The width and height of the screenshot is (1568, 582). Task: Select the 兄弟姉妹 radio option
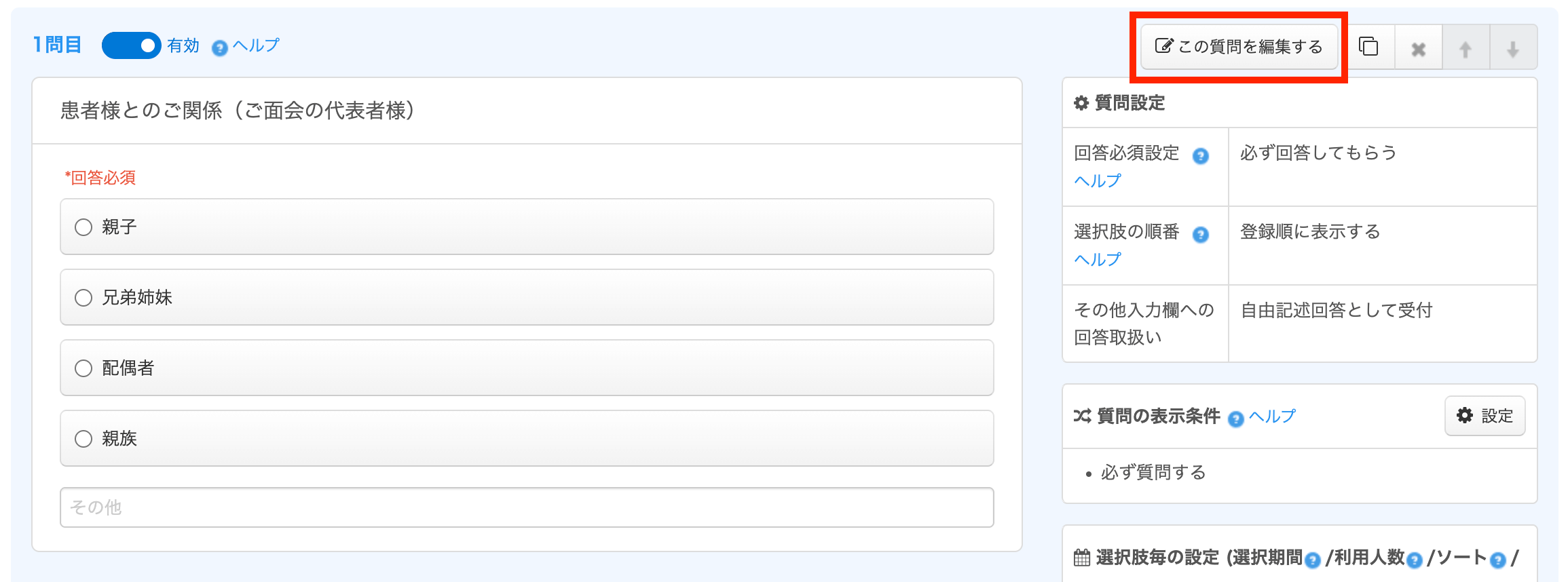(x=83, y=298)
